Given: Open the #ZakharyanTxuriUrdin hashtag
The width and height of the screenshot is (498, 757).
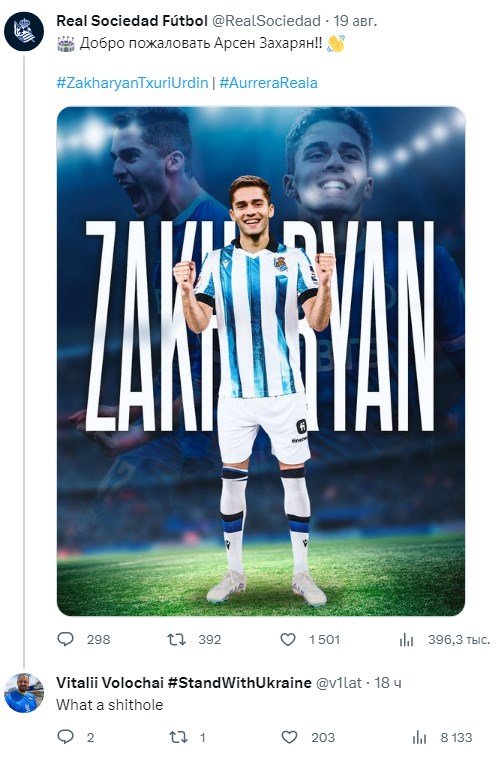Looking at the screenshot, I should coord(132,83).
